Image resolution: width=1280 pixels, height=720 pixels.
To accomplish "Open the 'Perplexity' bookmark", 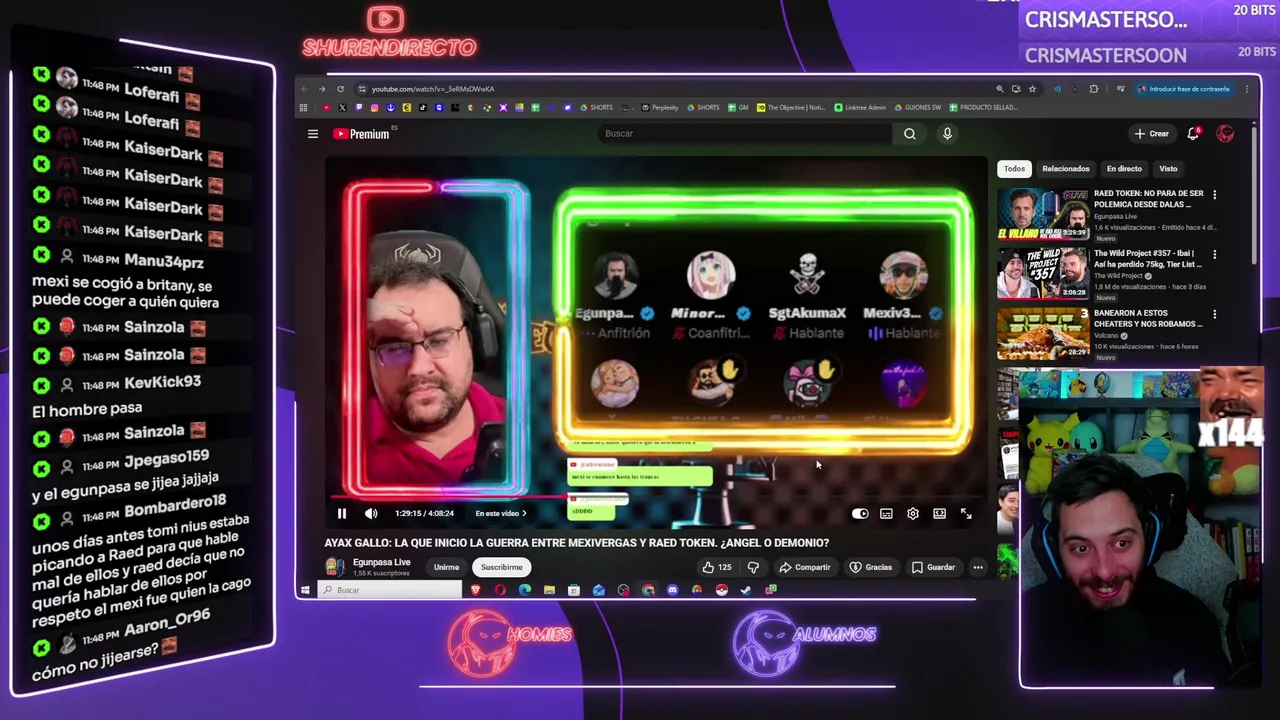I will tap(660, 107).
